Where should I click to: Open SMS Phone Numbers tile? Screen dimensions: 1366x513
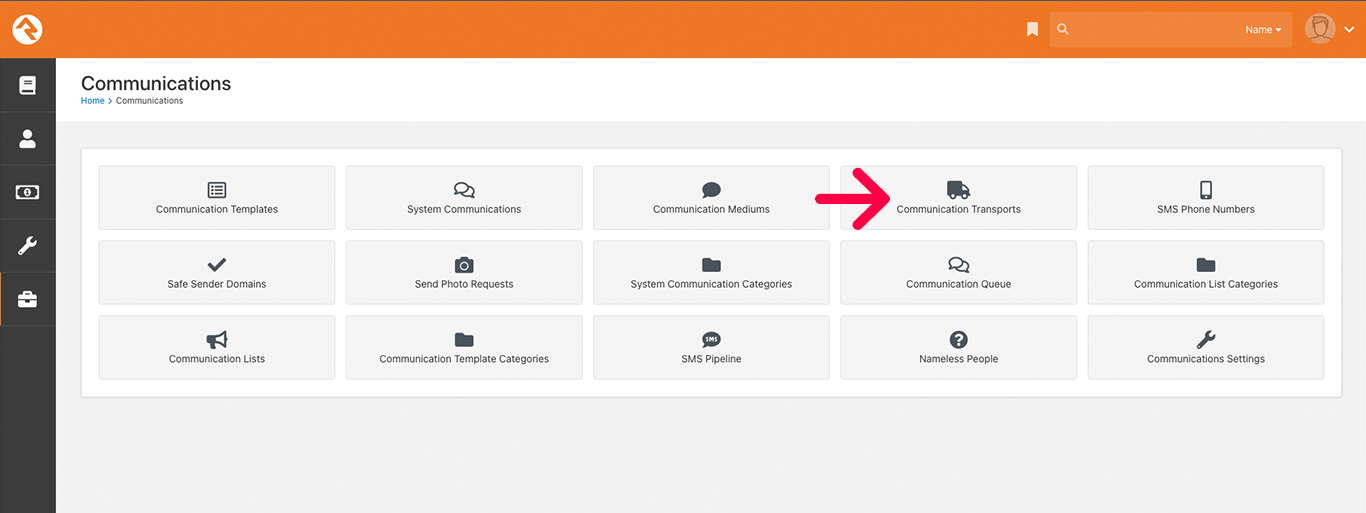point(1206,198)
